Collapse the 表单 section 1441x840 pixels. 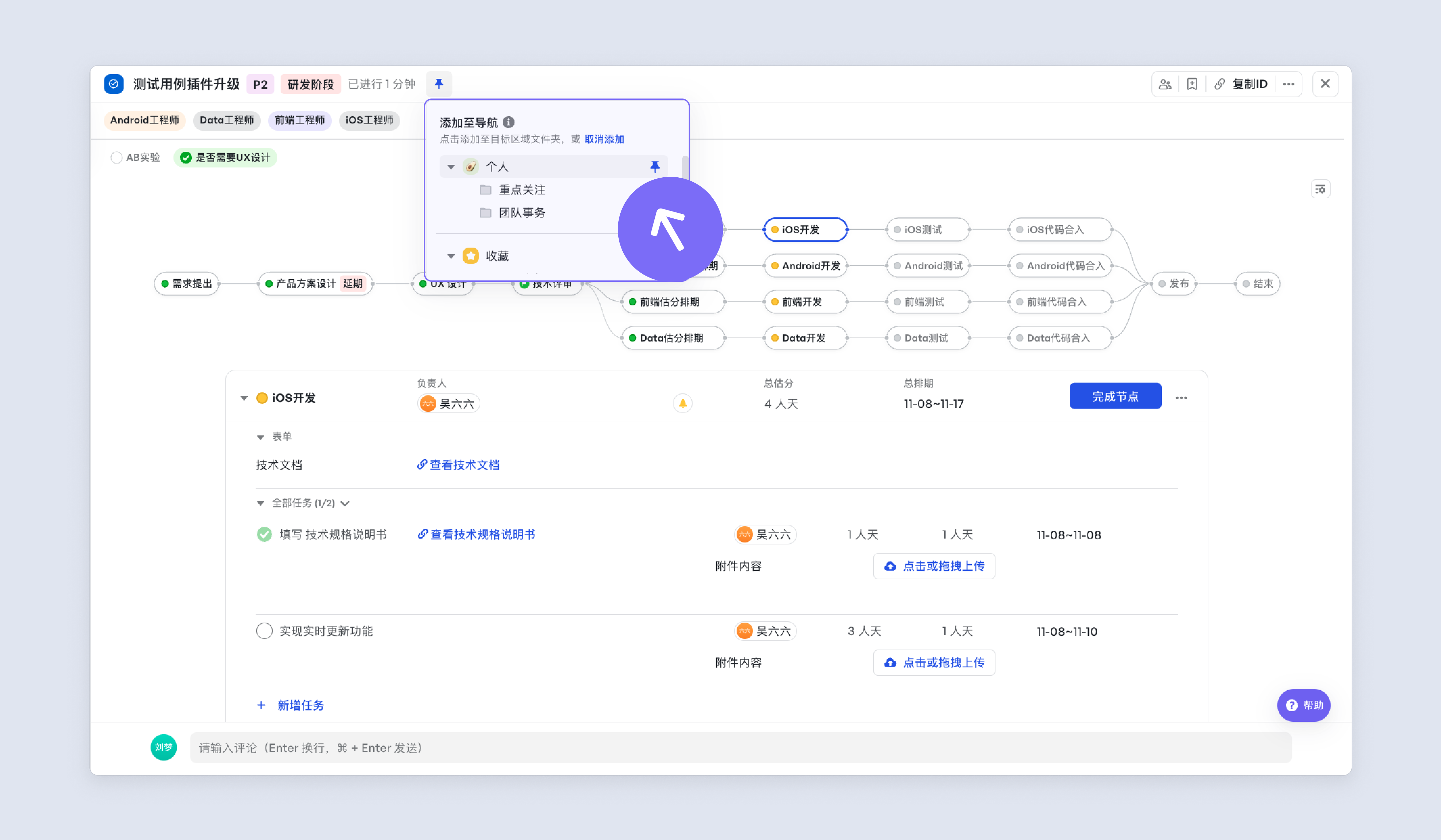tap(260, 437)
